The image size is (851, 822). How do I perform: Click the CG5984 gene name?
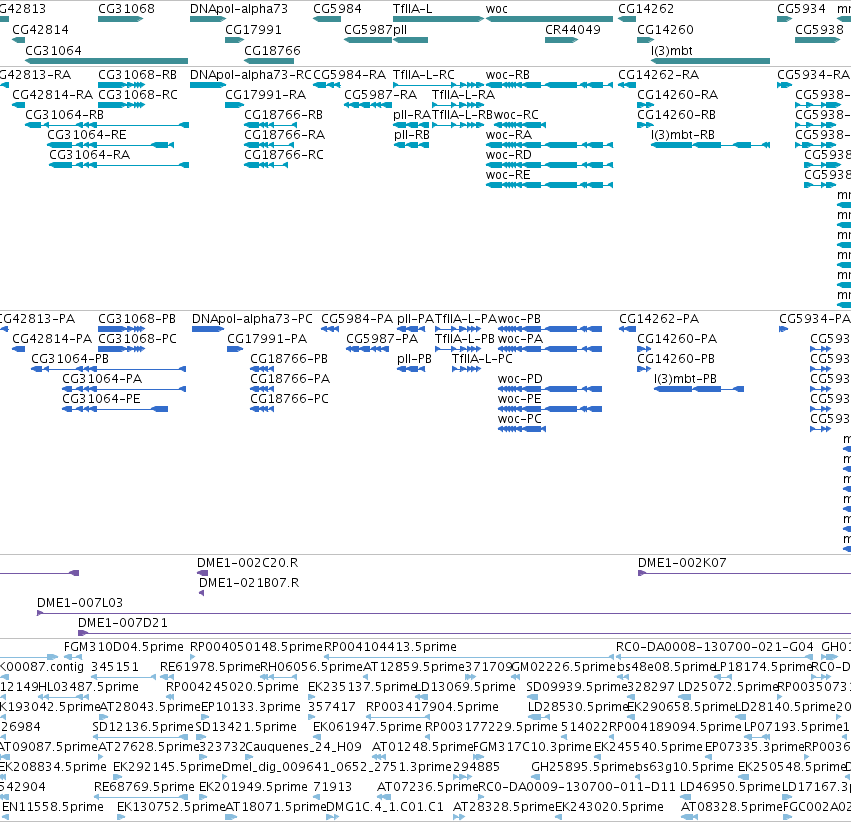(x=337, y=9)
